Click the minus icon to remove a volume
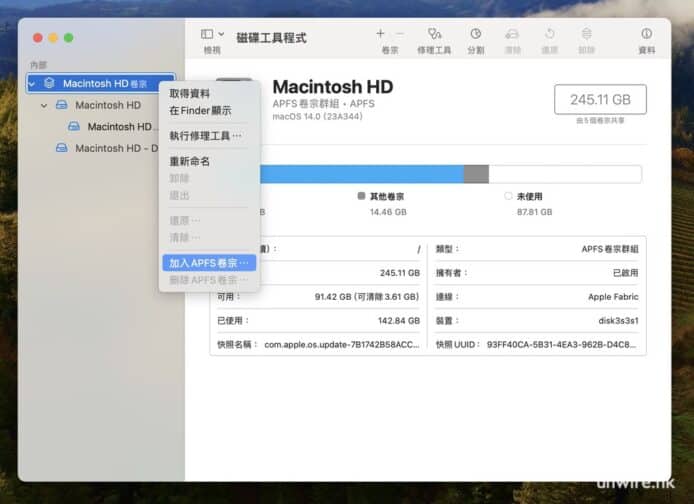 pos(400,34)
